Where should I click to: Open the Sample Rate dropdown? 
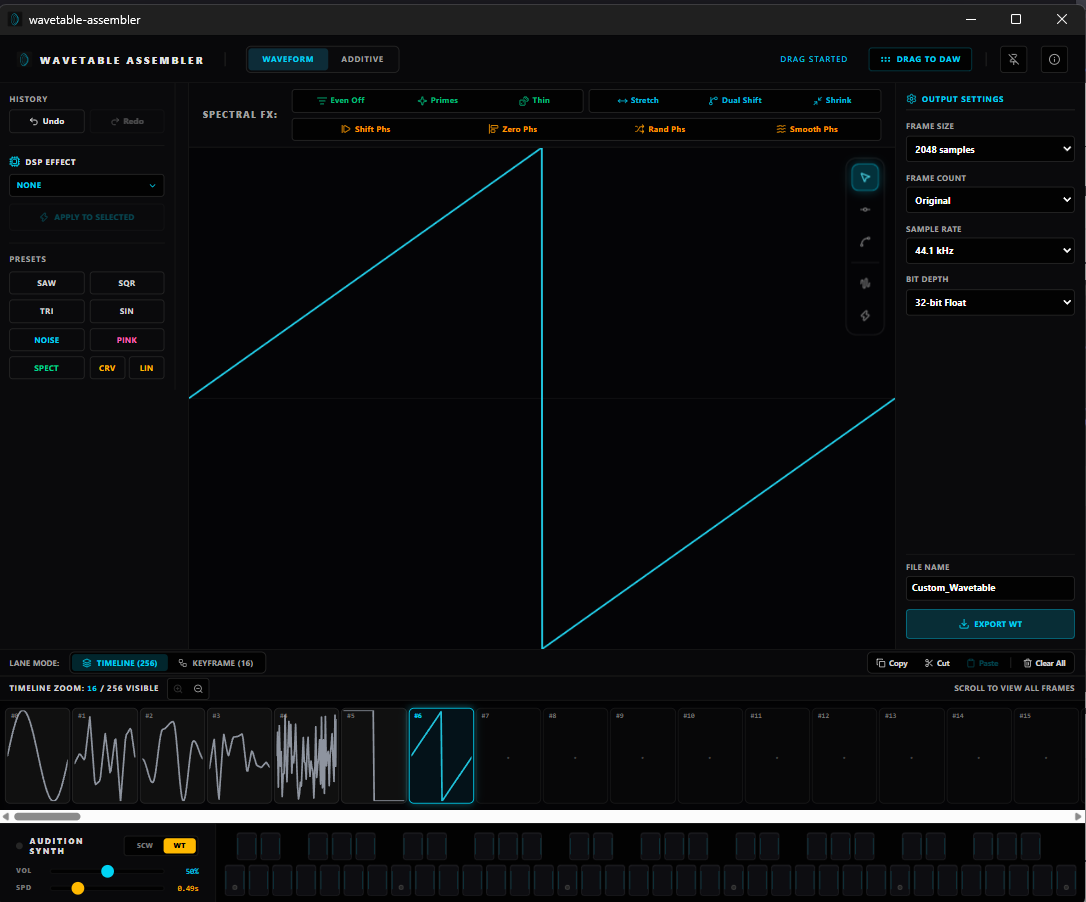(x=990, y=251)
